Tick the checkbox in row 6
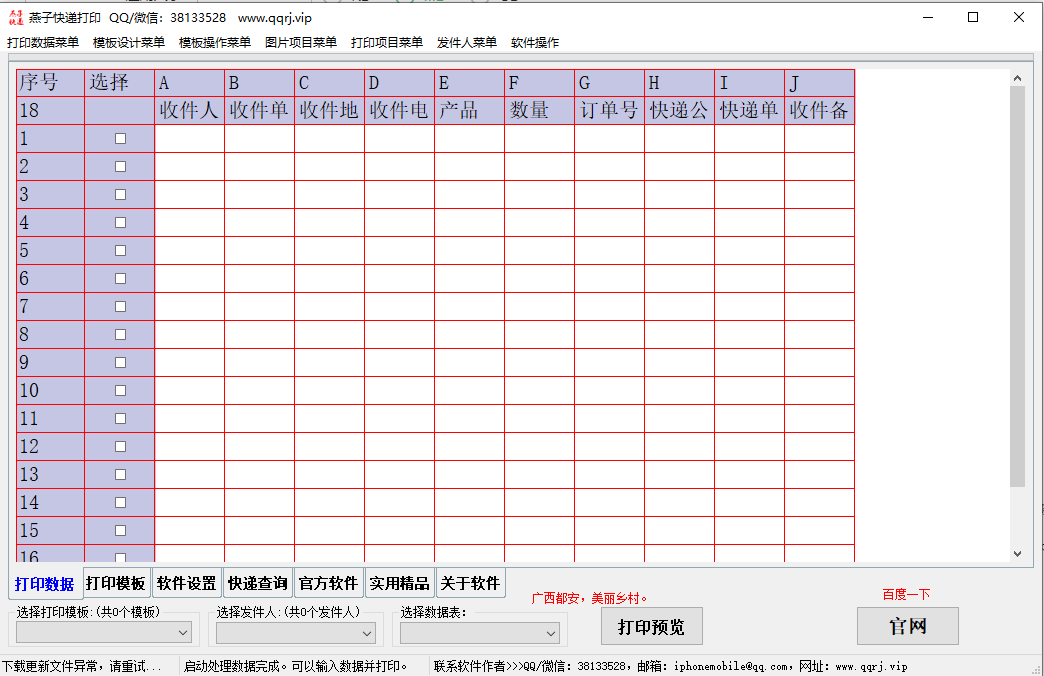 (121, 278)
